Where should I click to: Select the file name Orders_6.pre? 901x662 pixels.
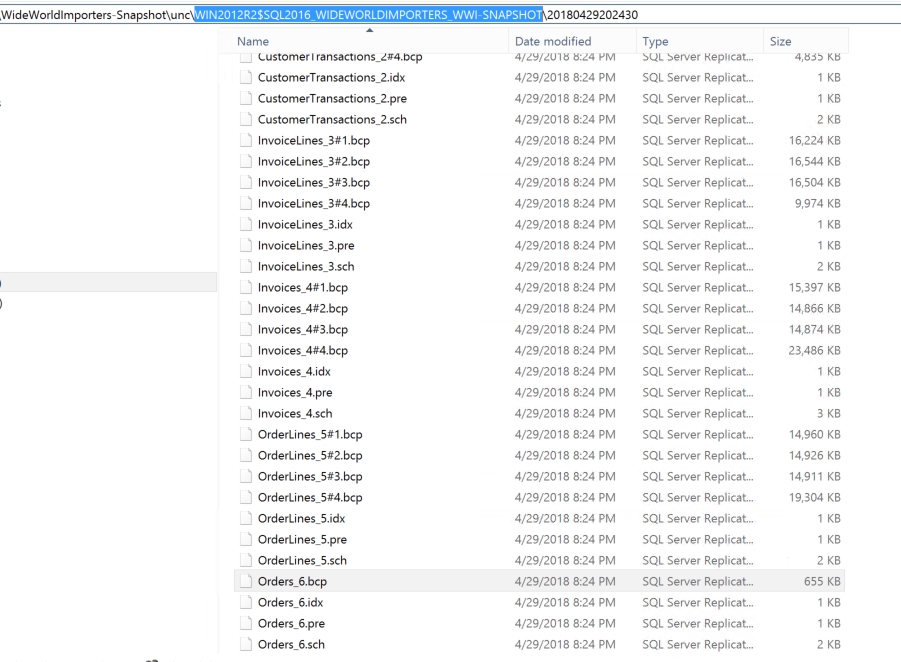click(291, 624)
